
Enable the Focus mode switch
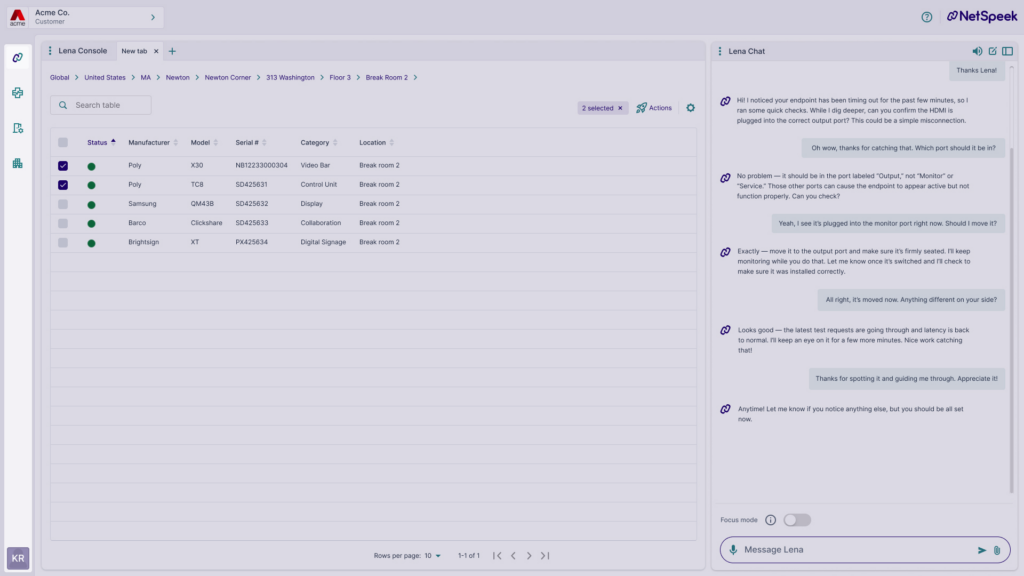point(796,520)
